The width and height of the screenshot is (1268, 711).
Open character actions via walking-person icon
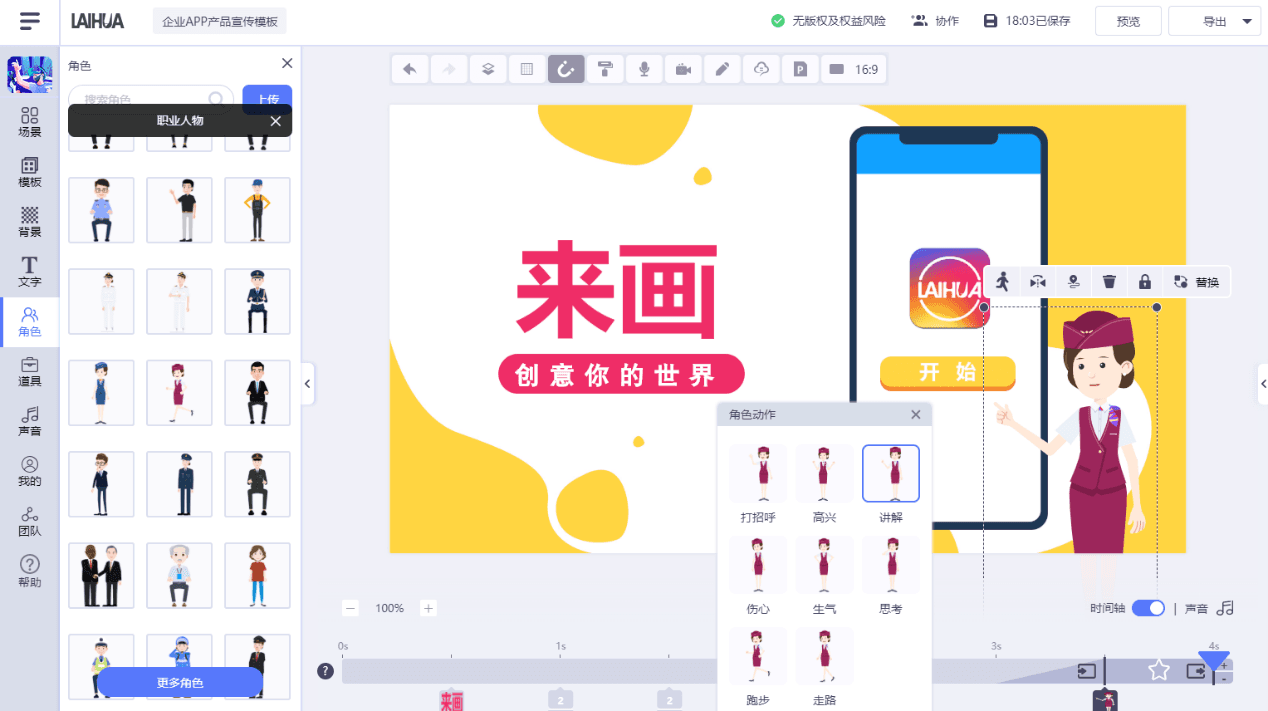[1001, 281]
